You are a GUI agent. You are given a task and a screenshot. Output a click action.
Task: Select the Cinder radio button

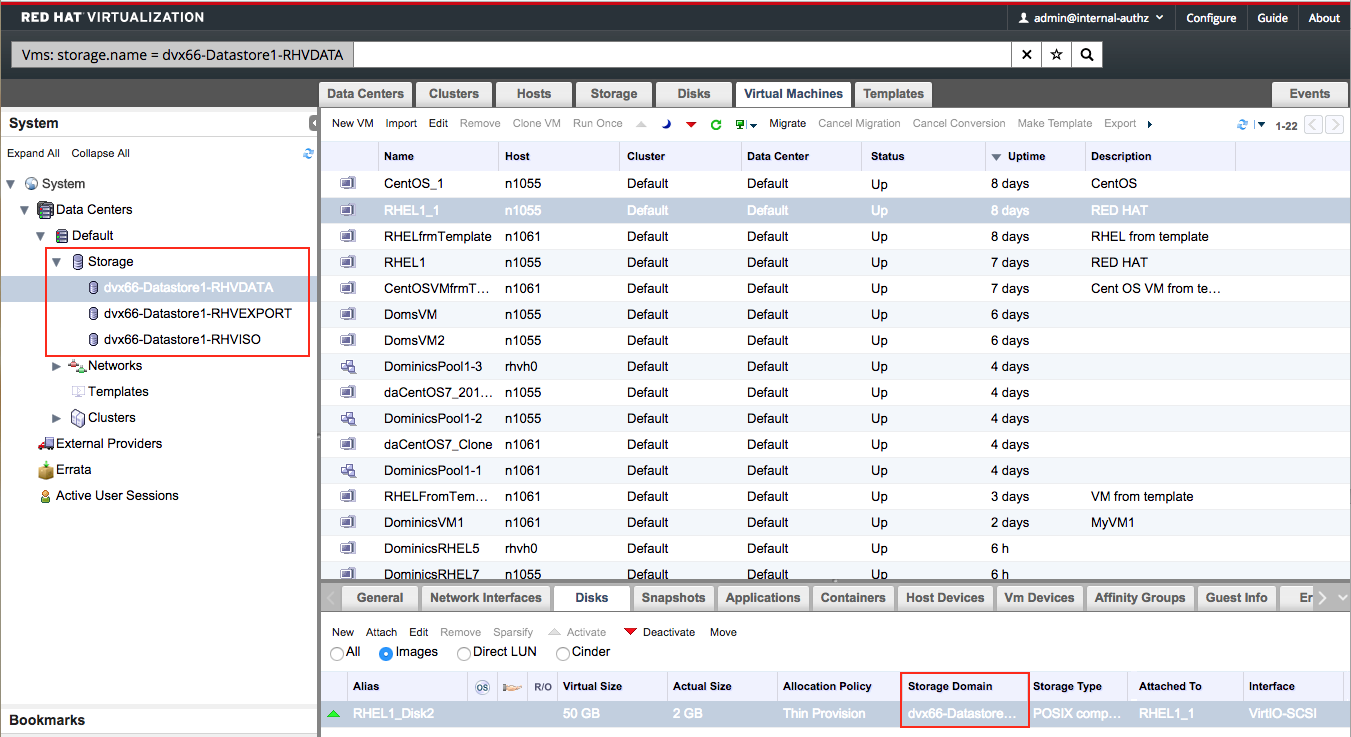pyautogui.click(x=563, y=653)
